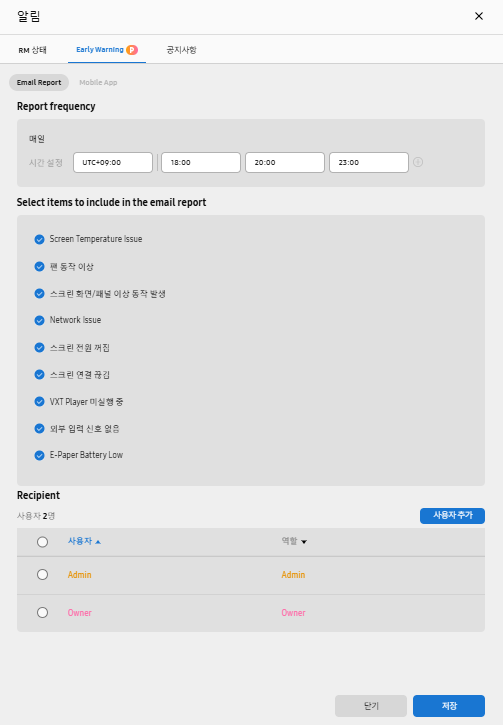This screenshot has height=725, width=503.
Task: Click the 사용자 sort ascending arrow
Action: (x=98, y=541)
